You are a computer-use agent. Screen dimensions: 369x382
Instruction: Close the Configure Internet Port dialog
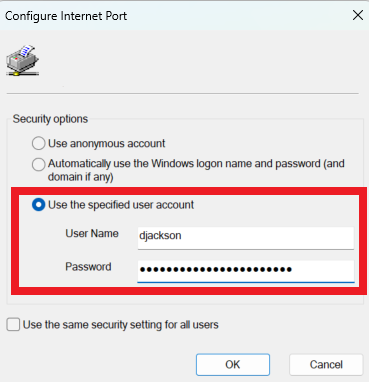(358, 15)
